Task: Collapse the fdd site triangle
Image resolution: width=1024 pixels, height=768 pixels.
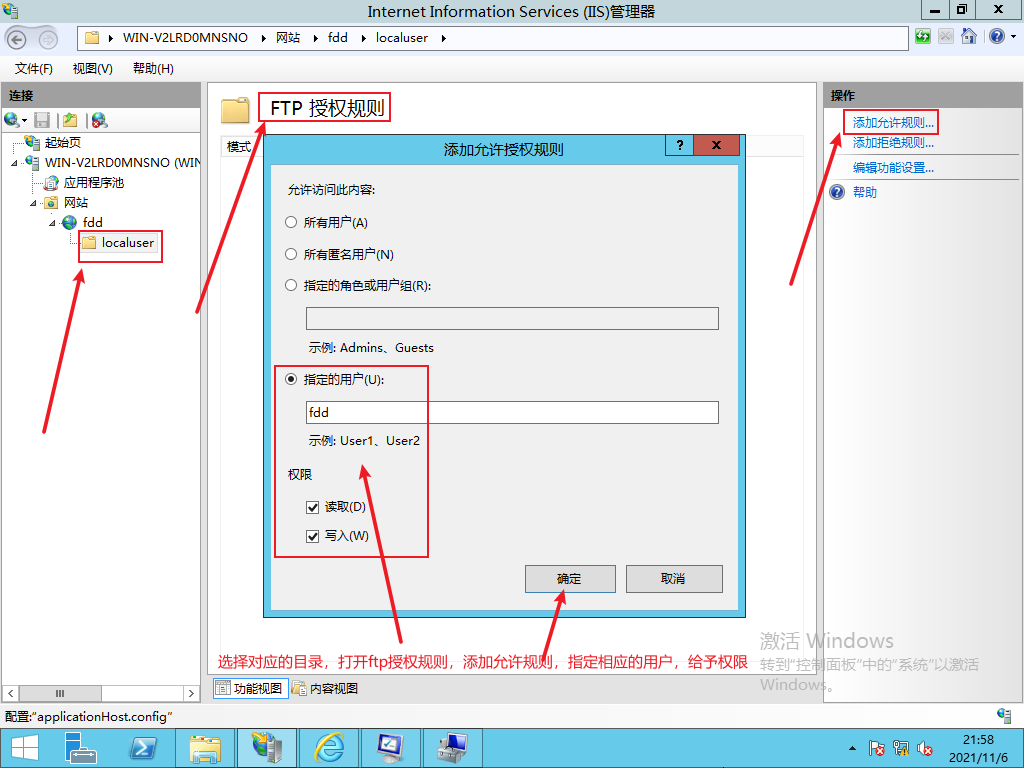Action: point(53,223)
